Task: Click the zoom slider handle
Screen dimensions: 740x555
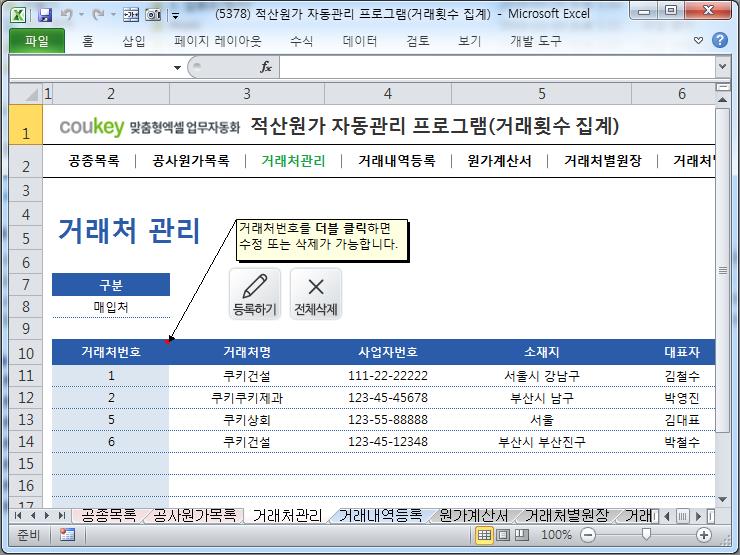Action: point(646,534)
